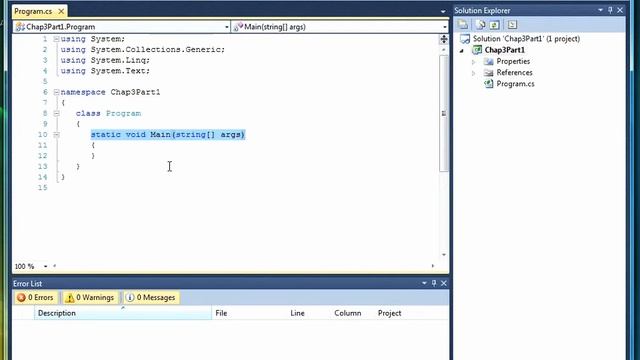Collapse the namespace Chap3Part1 block
The height and width of the screenshot is (360, 640).
(56, 92)
